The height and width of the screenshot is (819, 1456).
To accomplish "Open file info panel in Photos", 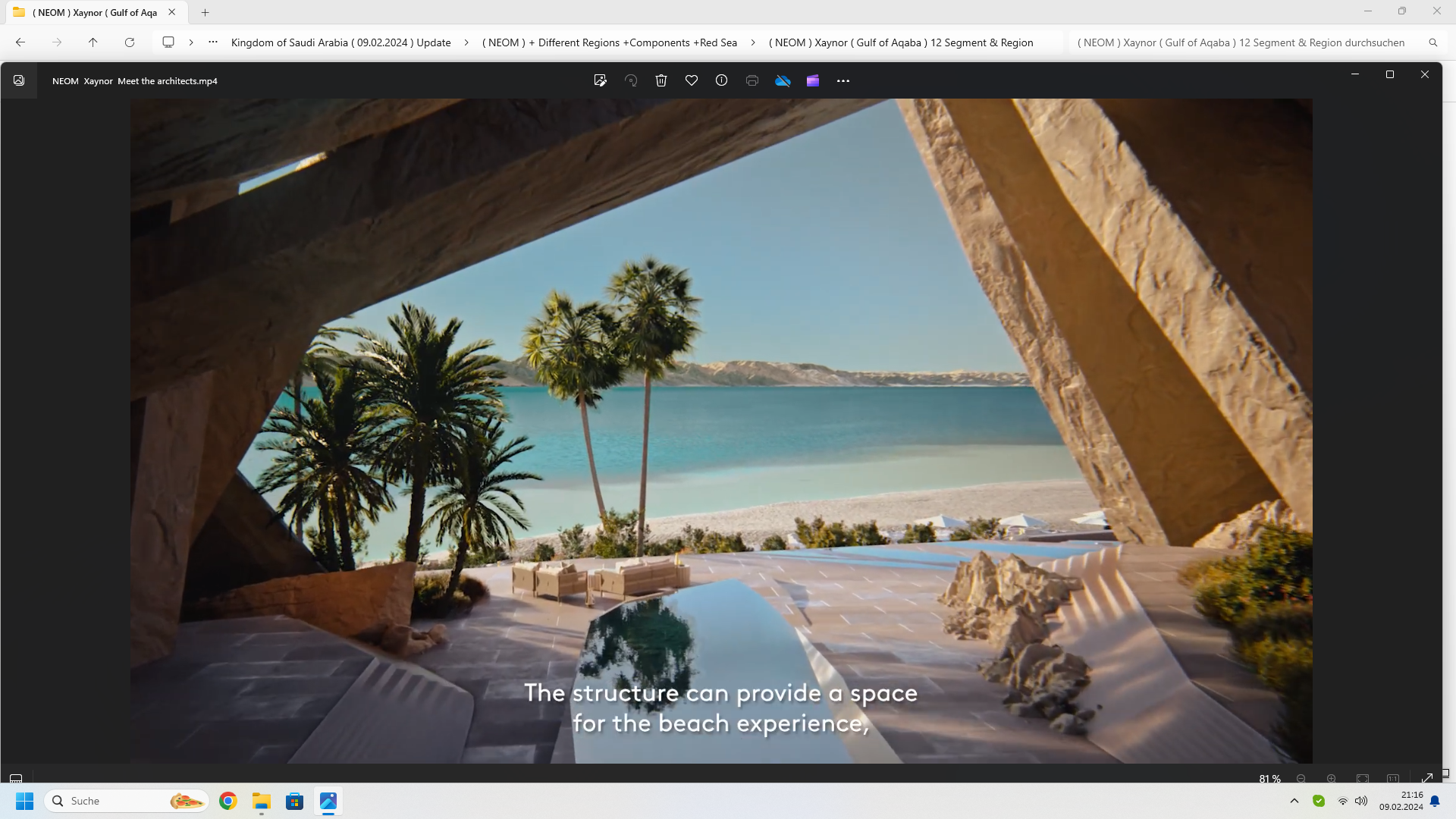I will tap(722, 80).
